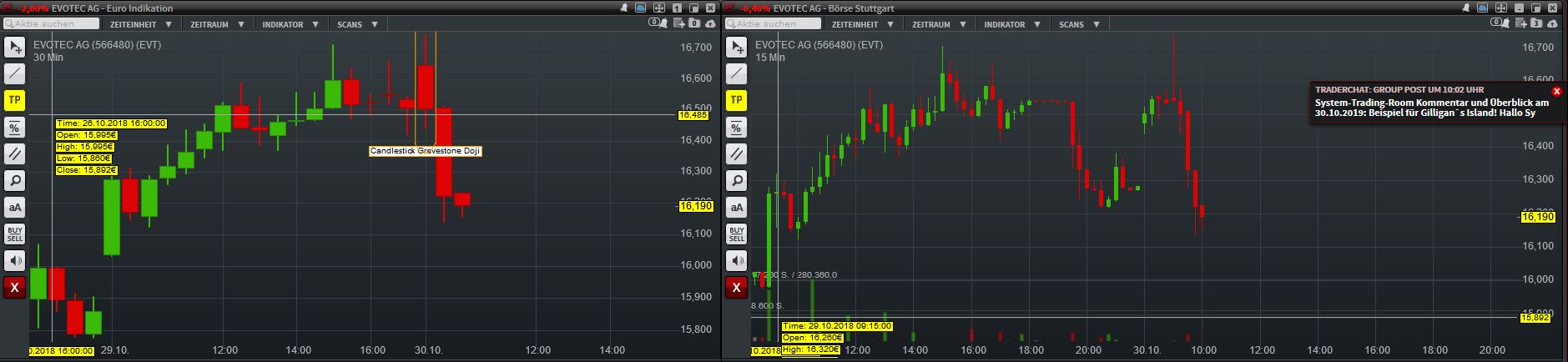Select the pointer tool in left chart
1568x362 pixels.
[15, 47]
